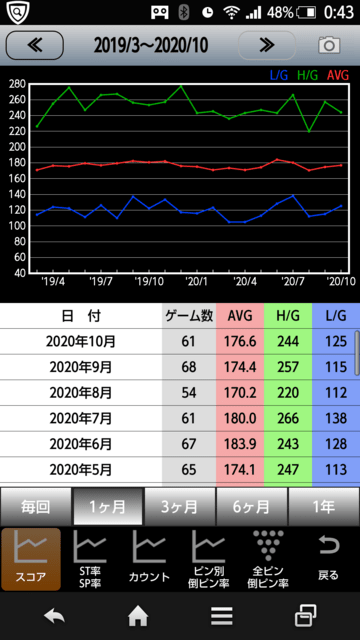Tap L/G value 112
Image resolution: width=360 pixels, height=640 pixels.
coord(336,393)
